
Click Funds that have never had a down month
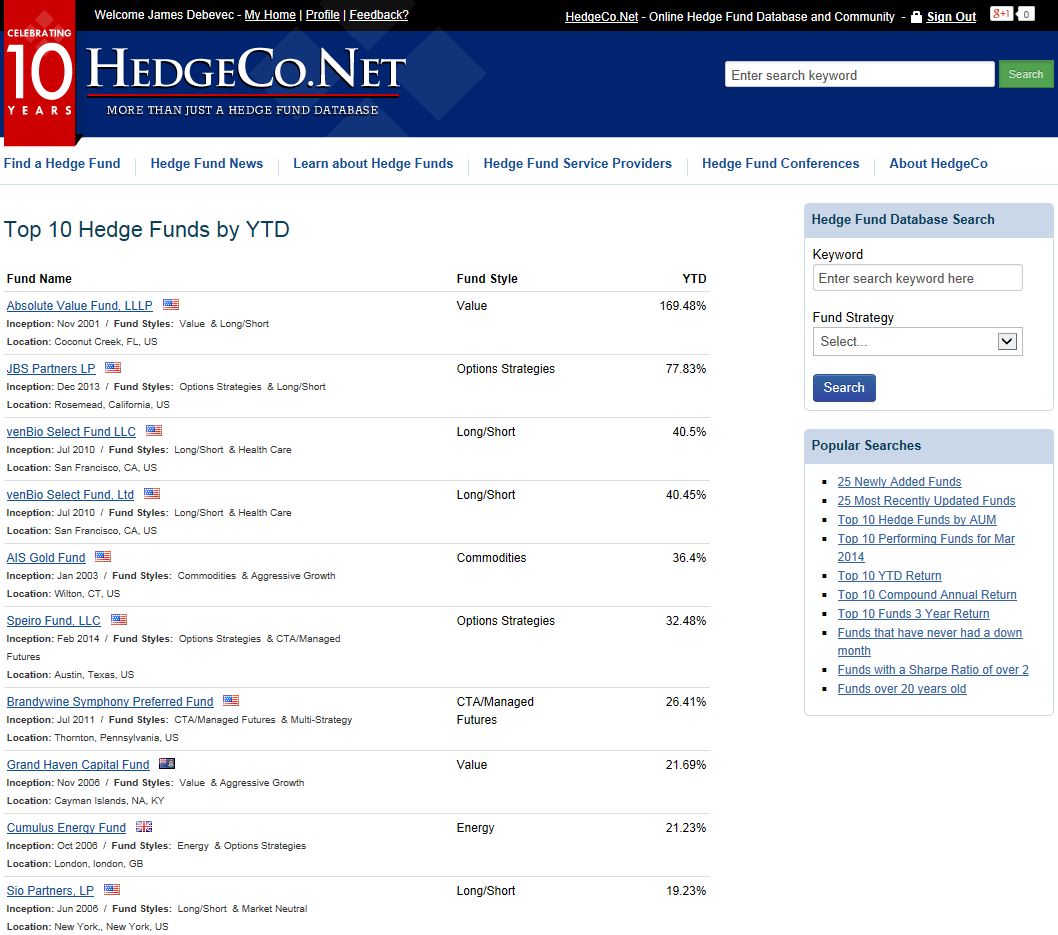coord(930,642)
